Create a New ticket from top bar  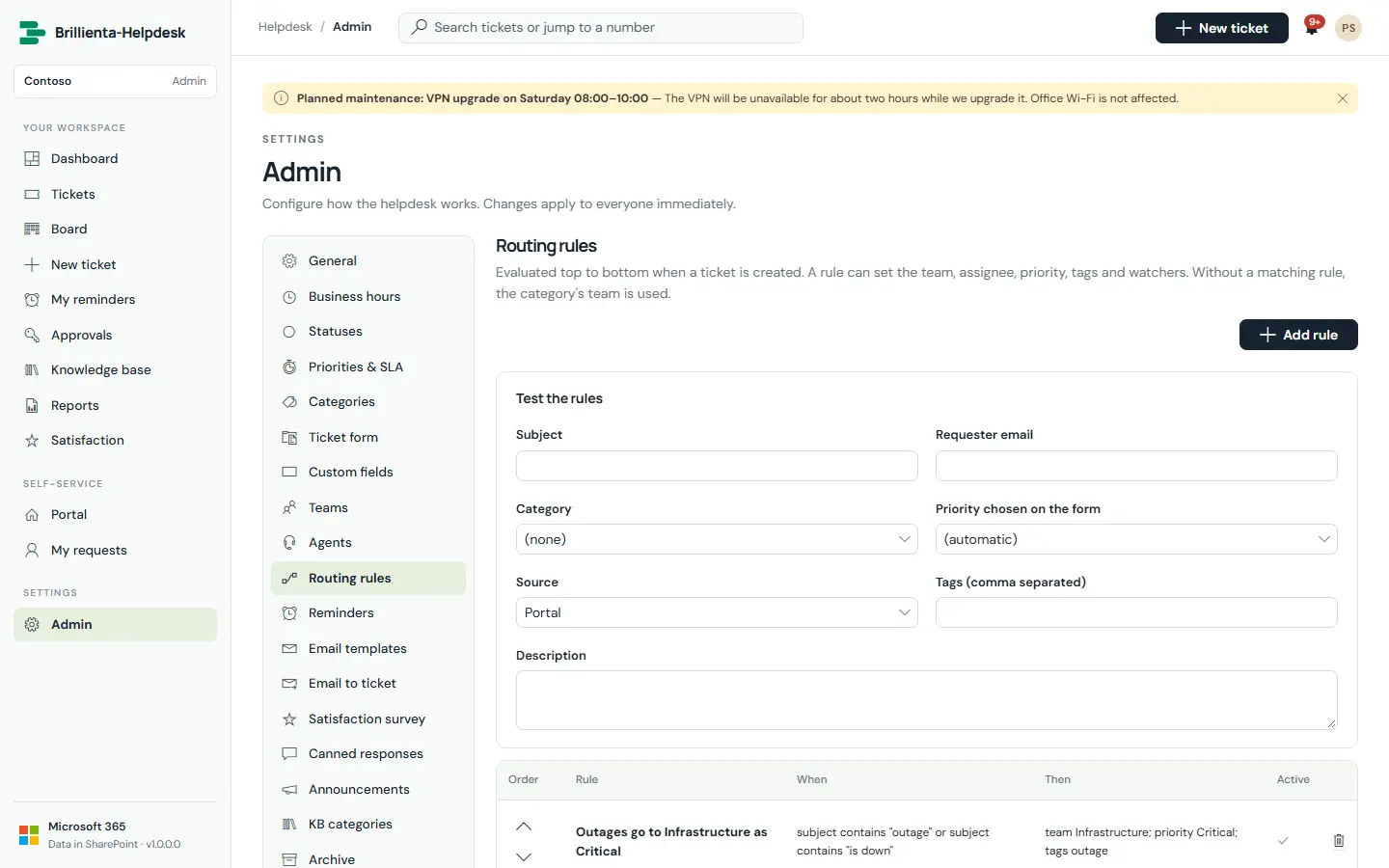(x=1221, y=28)
